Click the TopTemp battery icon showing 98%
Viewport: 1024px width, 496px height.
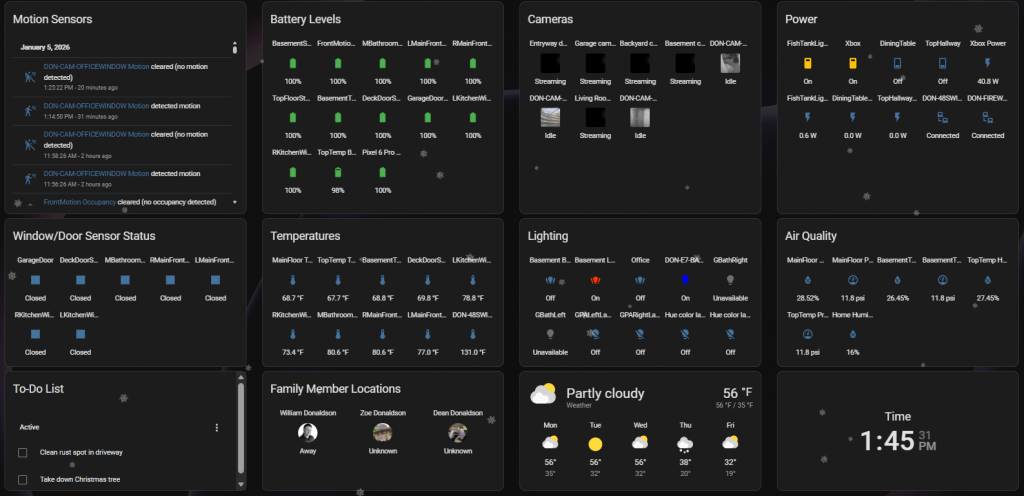tap(337, 172)
